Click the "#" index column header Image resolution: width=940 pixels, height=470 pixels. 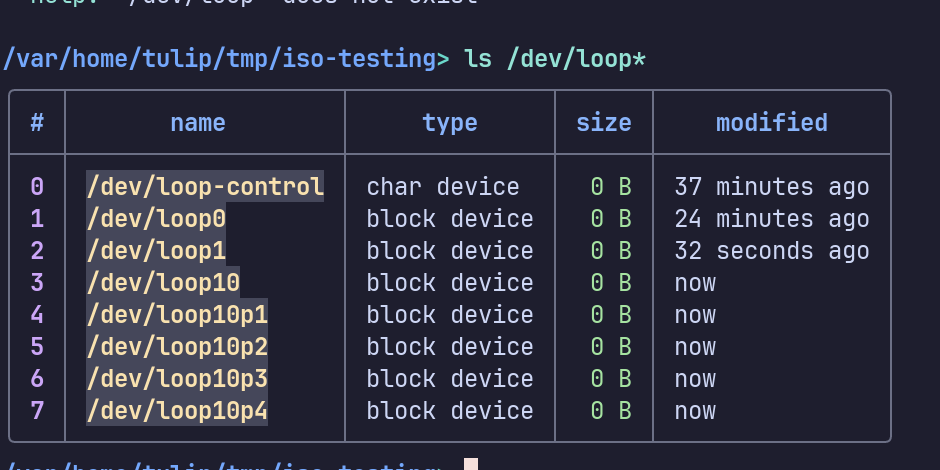[x=37, y=123]
